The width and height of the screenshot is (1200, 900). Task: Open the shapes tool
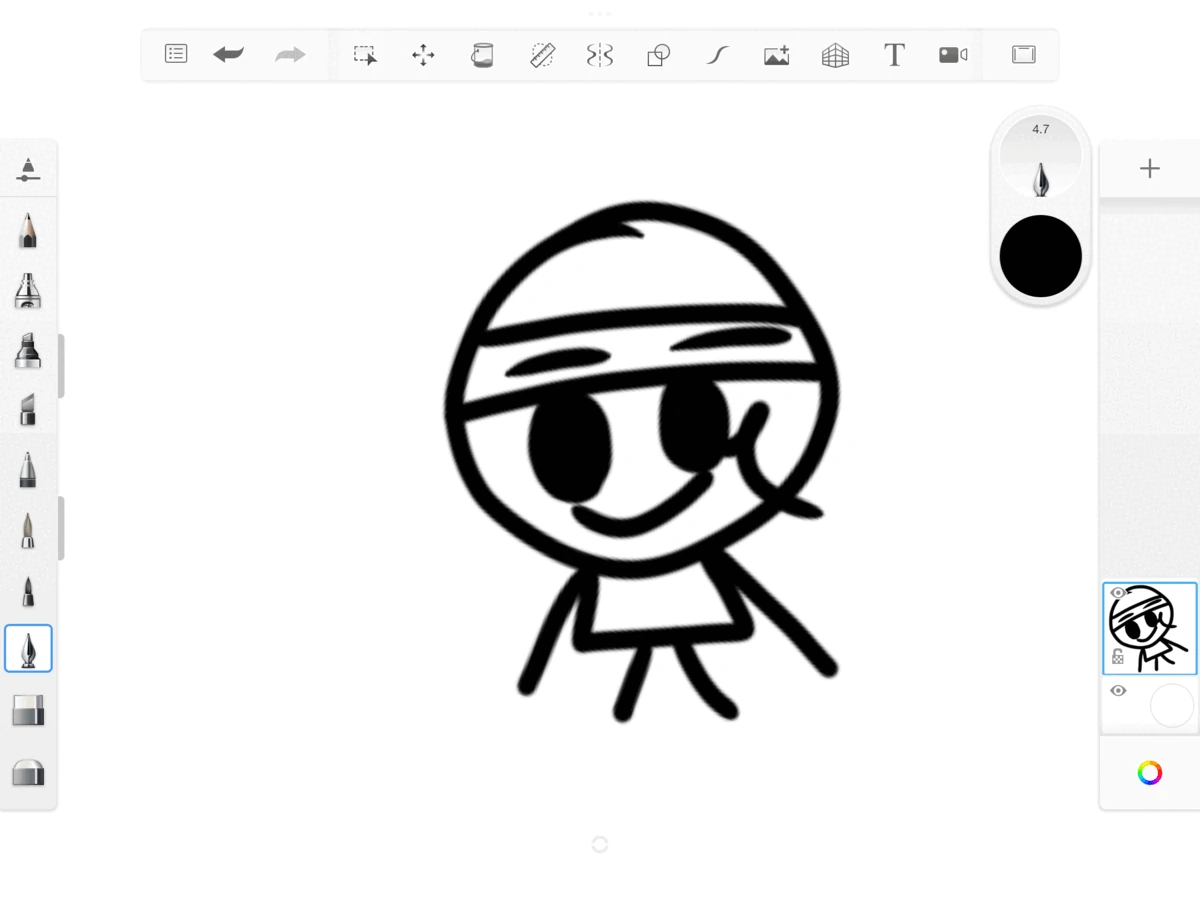click(x=657, y=54)
